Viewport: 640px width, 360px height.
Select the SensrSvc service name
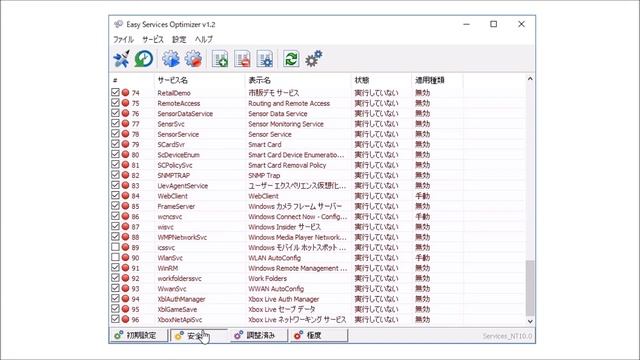(171, 124)
